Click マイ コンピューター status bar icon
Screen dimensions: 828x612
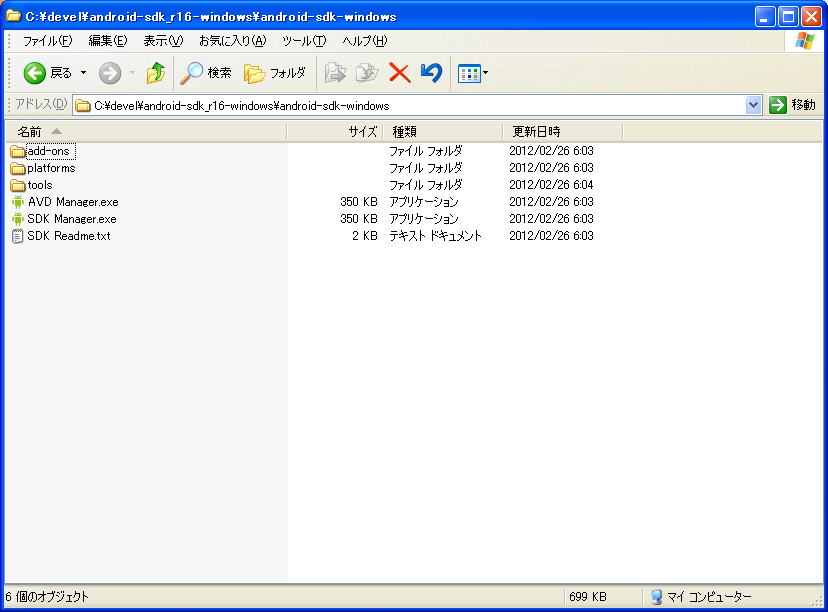(x=656, y=597)
